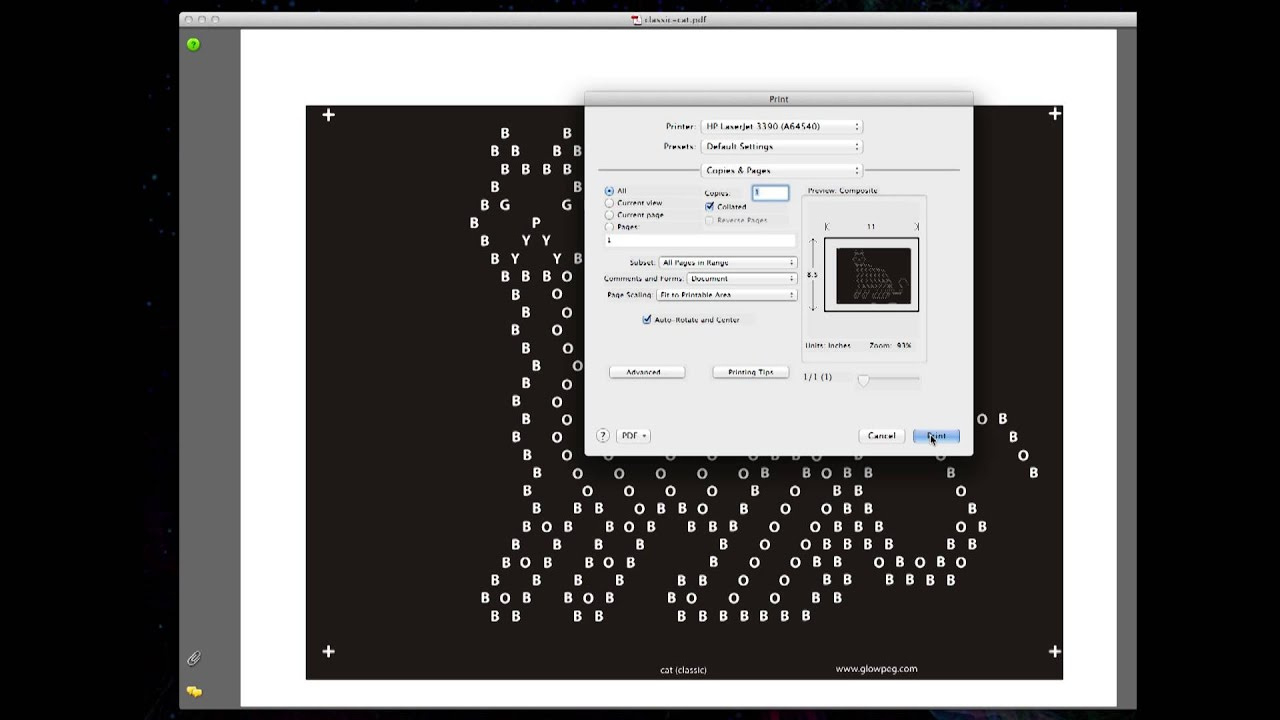Click inside the Copies input field
1280x720 pixels.
tap(770, 193)
